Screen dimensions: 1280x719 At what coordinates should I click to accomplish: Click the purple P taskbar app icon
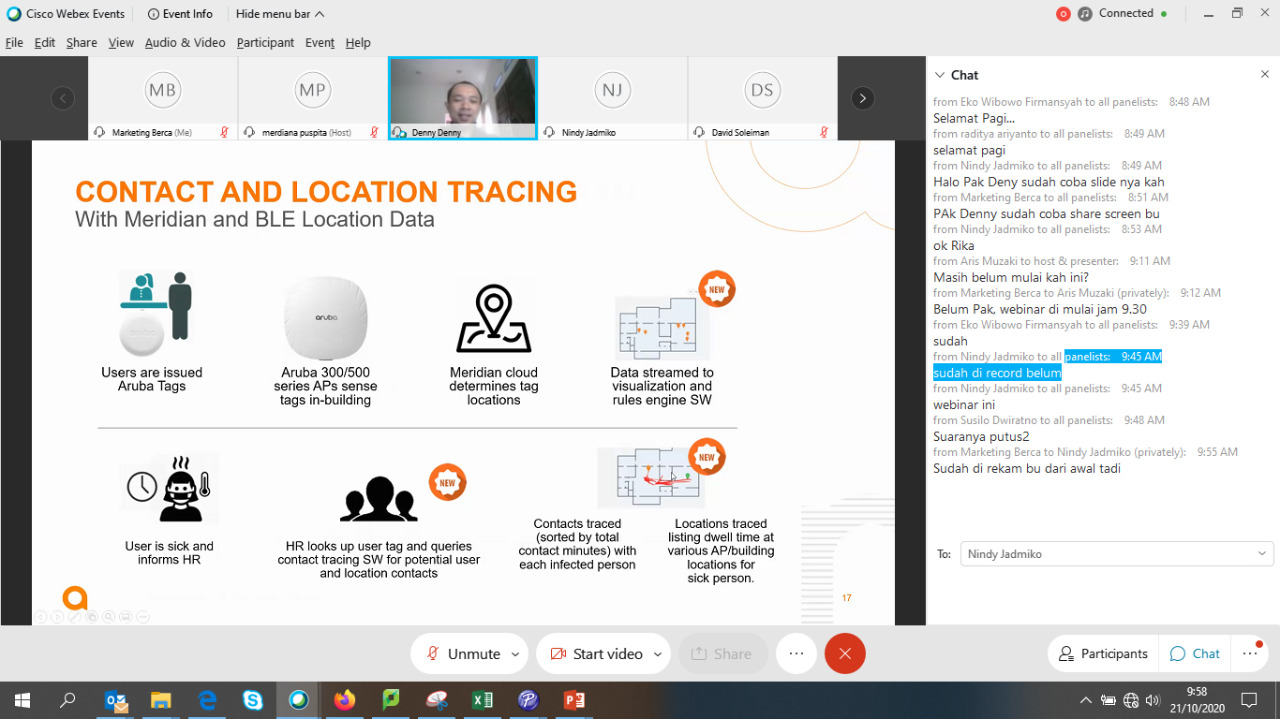click(528, 701)
